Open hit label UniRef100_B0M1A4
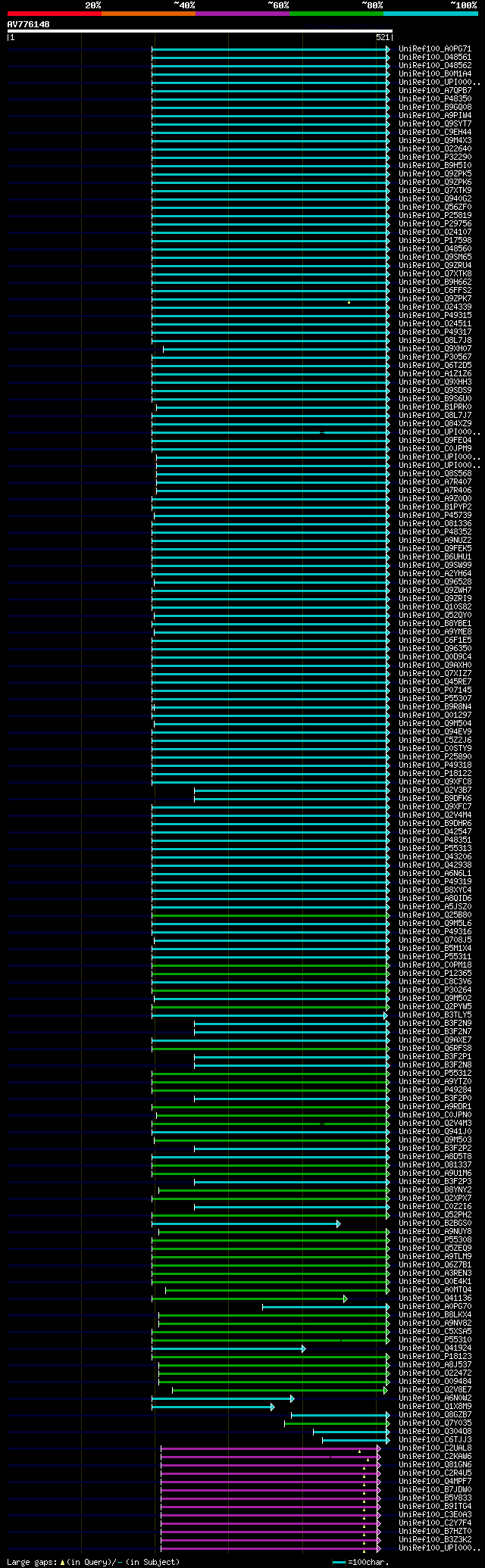 (x=435, y=73)
